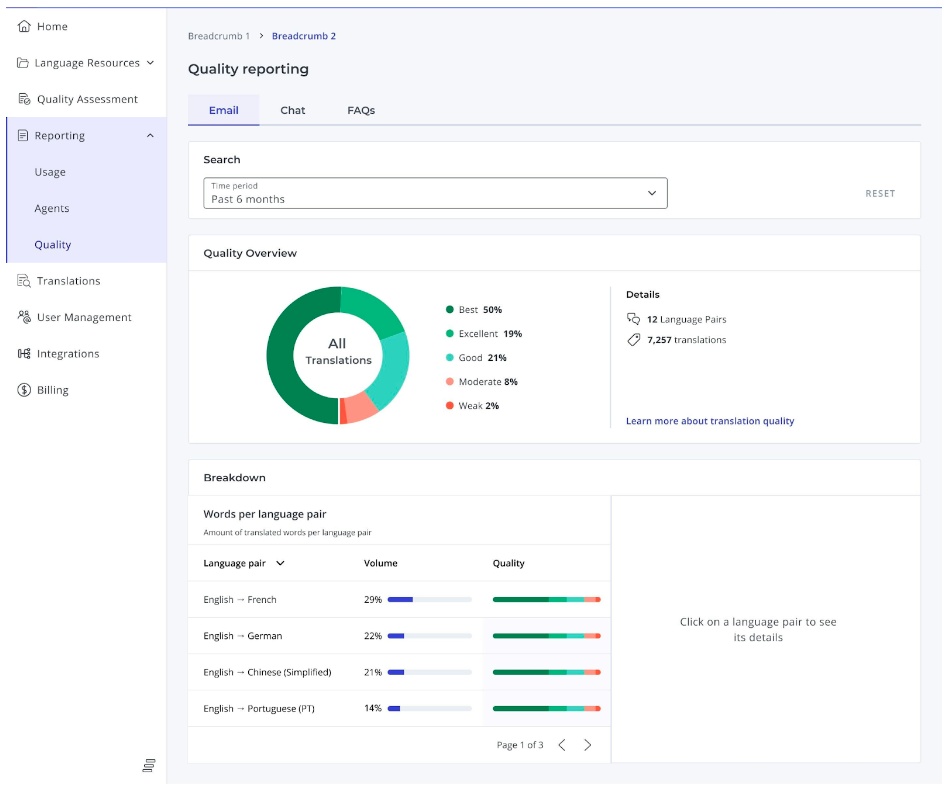Click English to French quality bar

coord(546,599)
